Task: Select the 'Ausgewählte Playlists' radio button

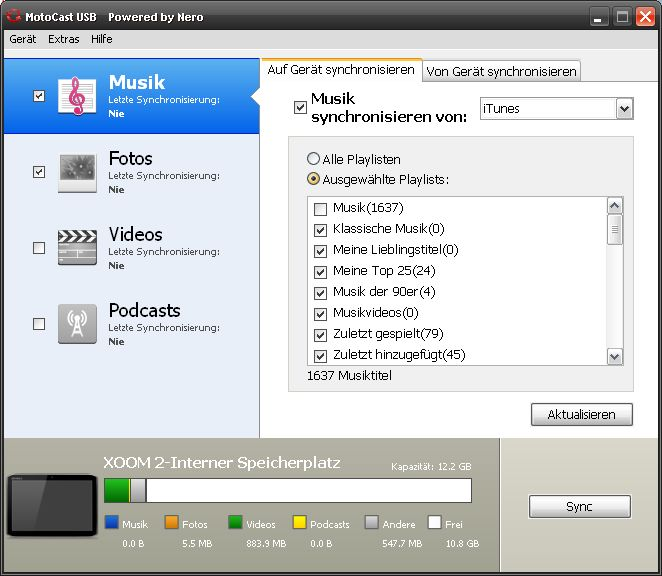Action: click(x=313, y=179)
